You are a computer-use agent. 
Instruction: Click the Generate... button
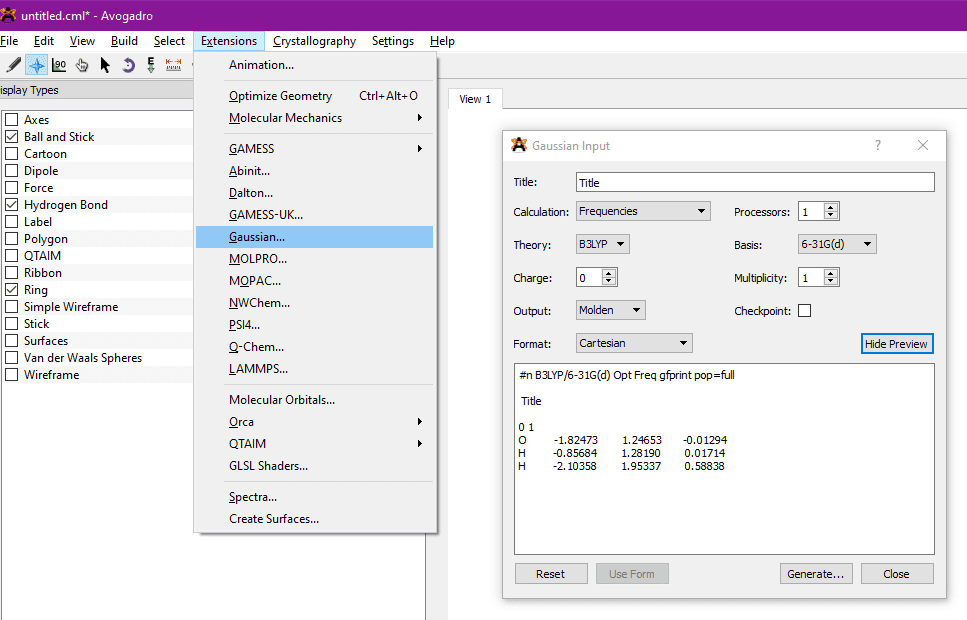[x=815, y=574]
